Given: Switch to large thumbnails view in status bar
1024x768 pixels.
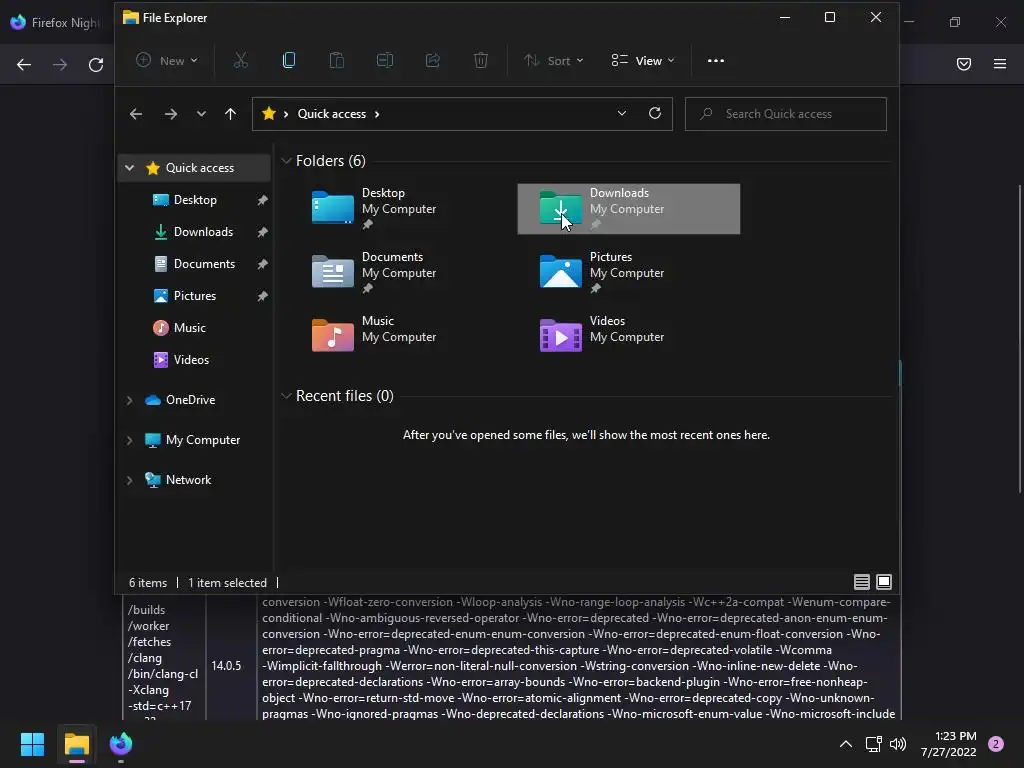Looking at the screenshot, I should coord(884,582).
